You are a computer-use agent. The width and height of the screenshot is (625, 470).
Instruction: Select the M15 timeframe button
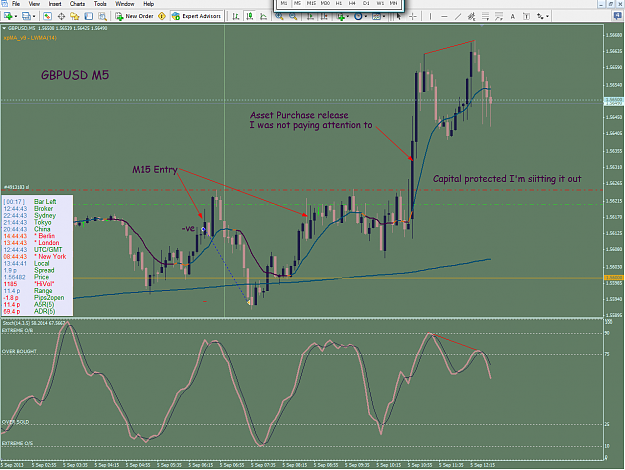coord(311,3)
